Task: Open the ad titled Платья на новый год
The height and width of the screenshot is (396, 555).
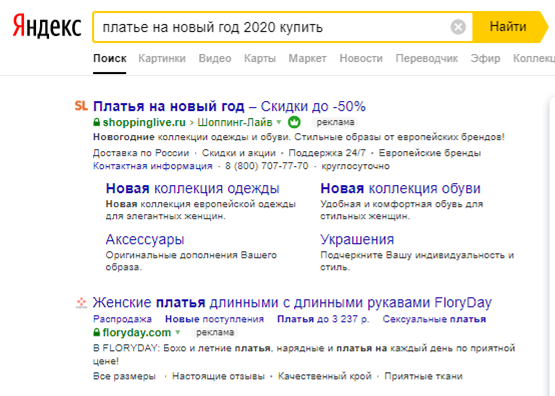Action: tap(229, 106)
